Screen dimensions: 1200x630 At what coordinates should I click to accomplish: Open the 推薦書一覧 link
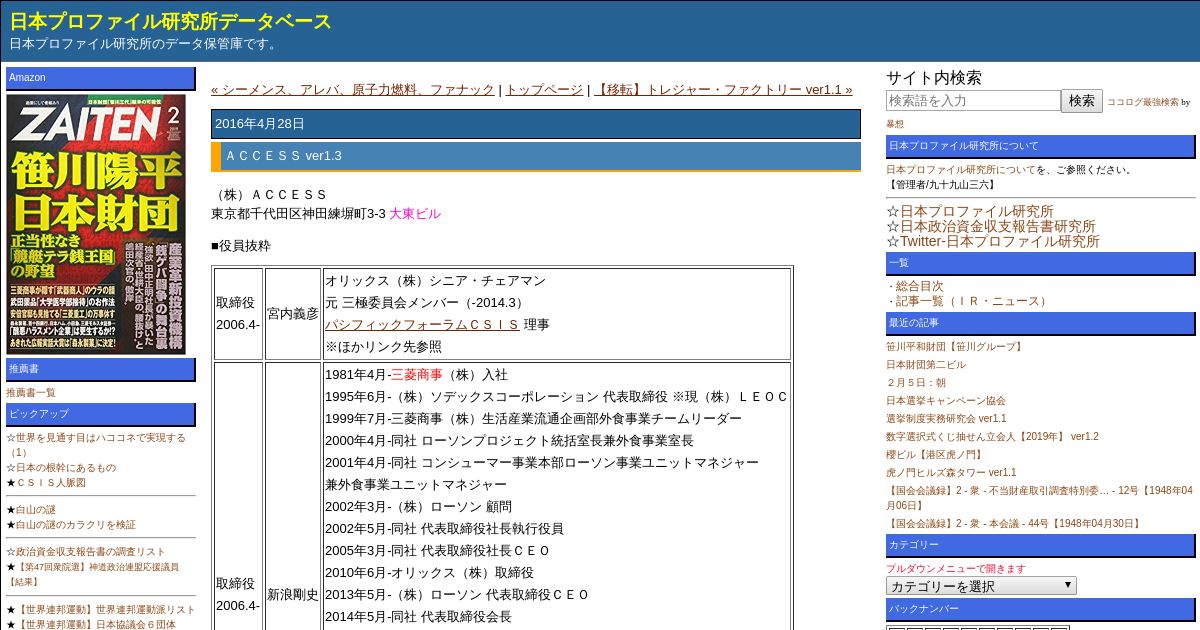click(x=31, y=393)
